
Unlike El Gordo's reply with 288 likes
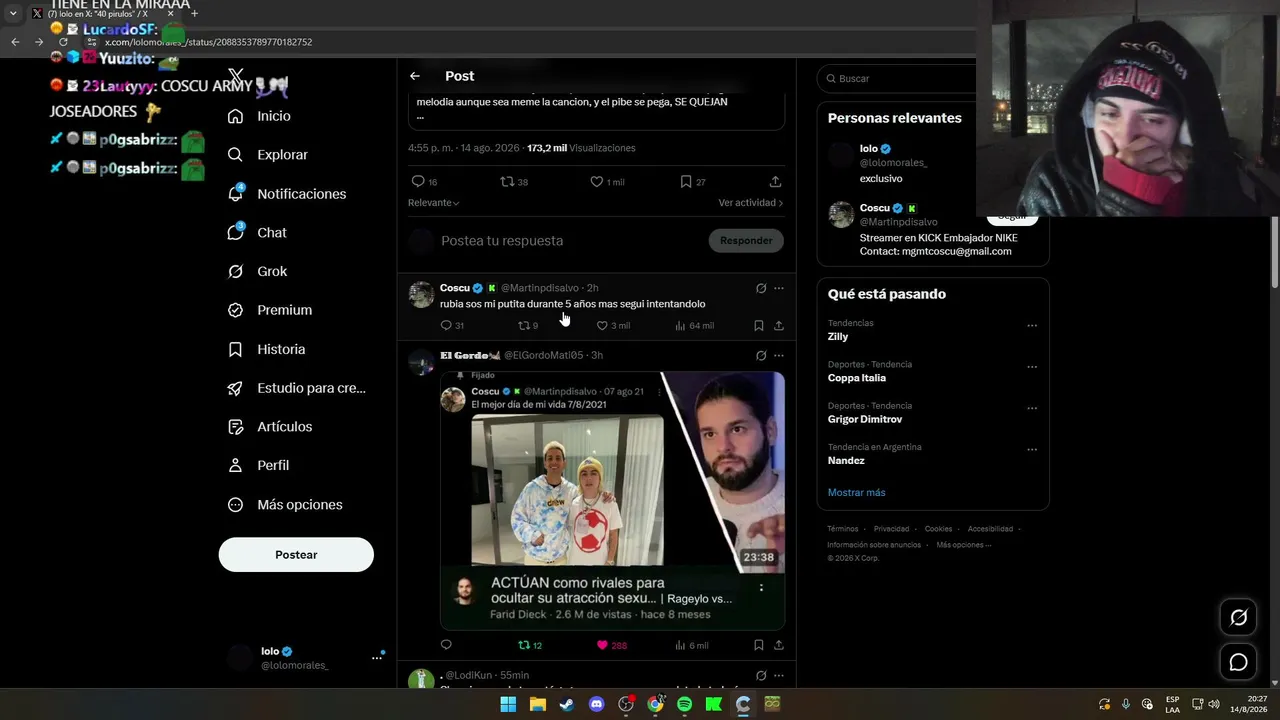pos(612,645)
